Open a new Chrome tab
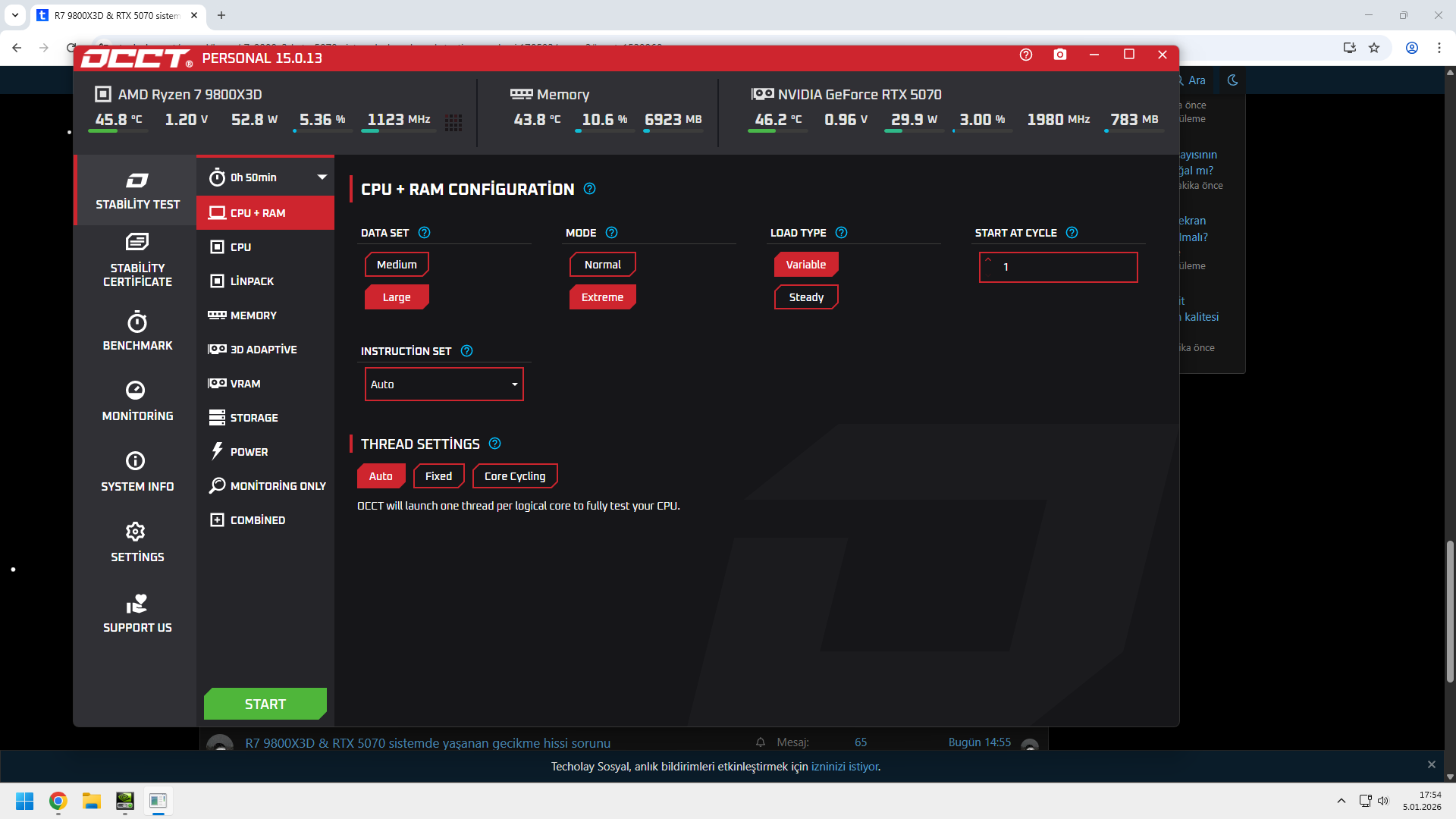The image size is (1456, 819). click(221, 15)
